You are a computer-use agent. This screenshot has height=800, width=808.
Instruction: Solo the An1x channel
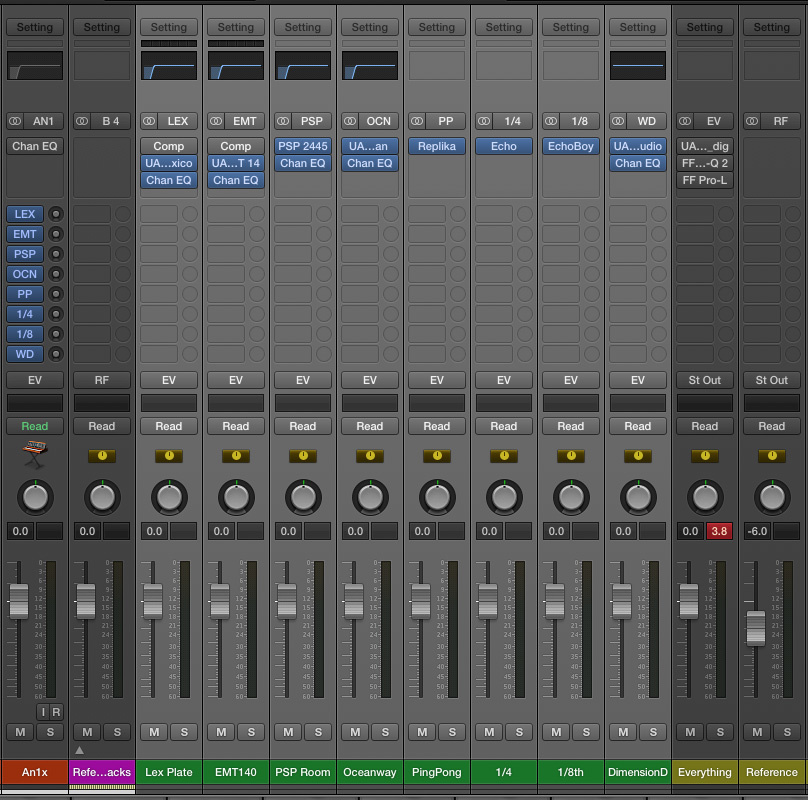click(x=50, y=732)
